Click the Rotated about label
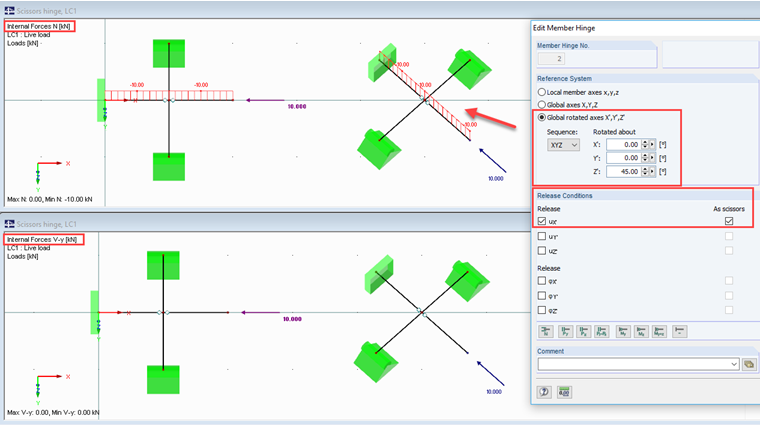This screenshot has height=427, width=760. 614,132
